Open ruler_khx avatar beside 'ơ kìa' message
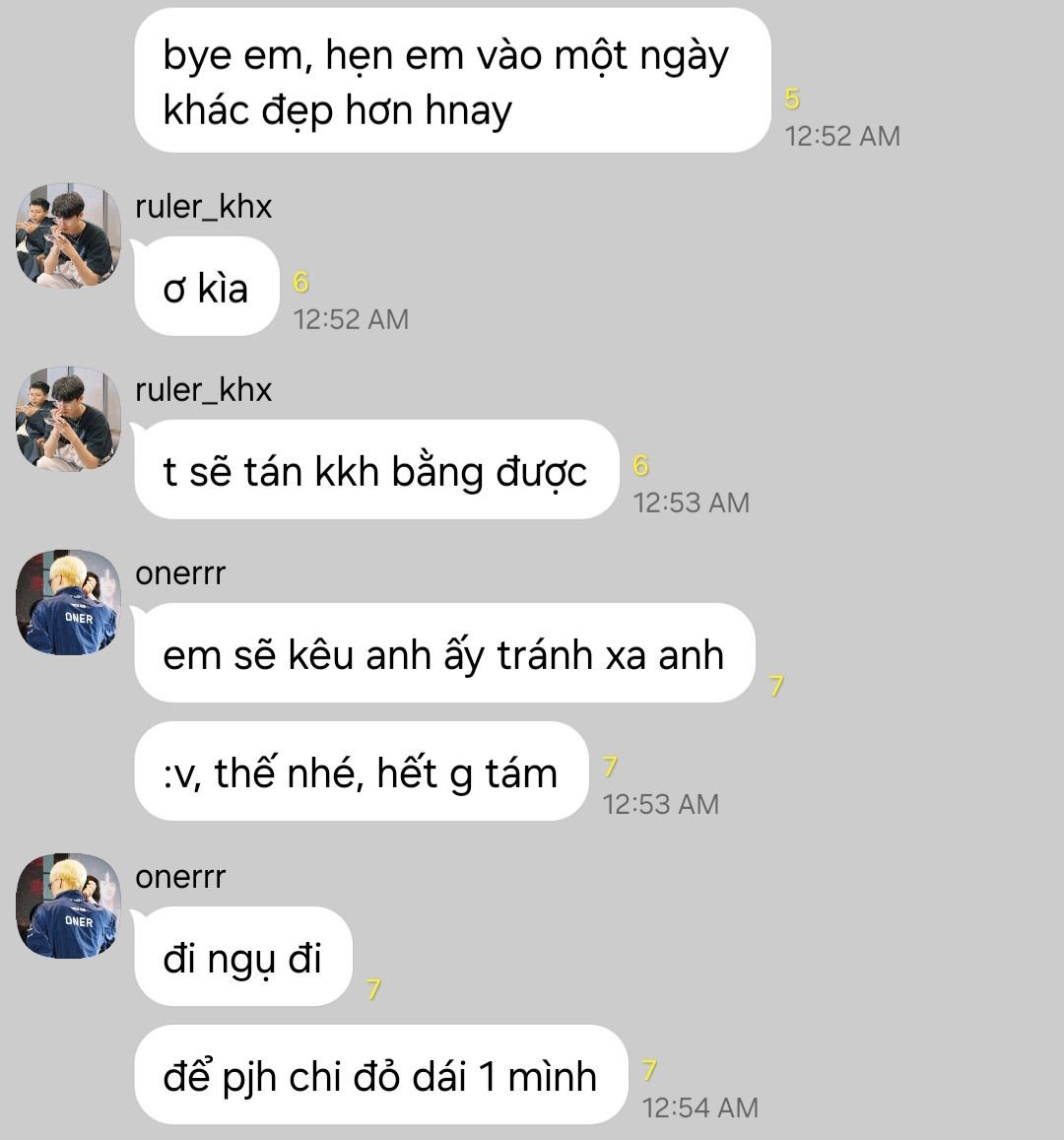Image resolution: width=1064 pixels, height=1140 pixels. click(68, 235)
